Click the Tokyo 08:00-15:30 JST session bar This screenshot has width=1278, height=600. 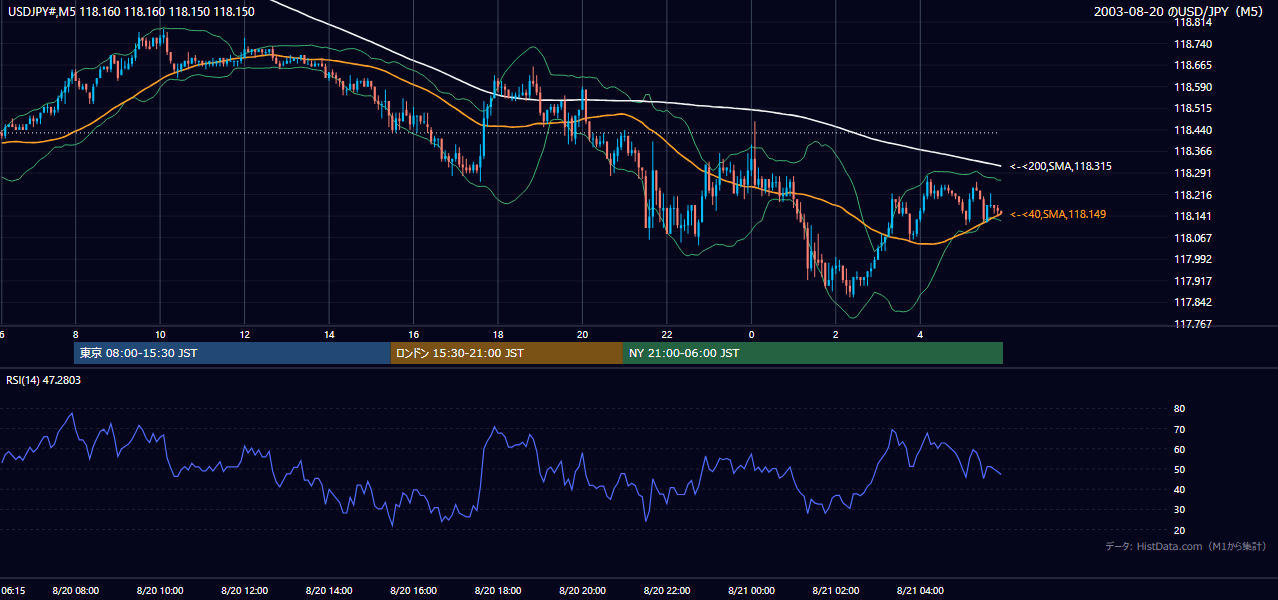[232, 353]
